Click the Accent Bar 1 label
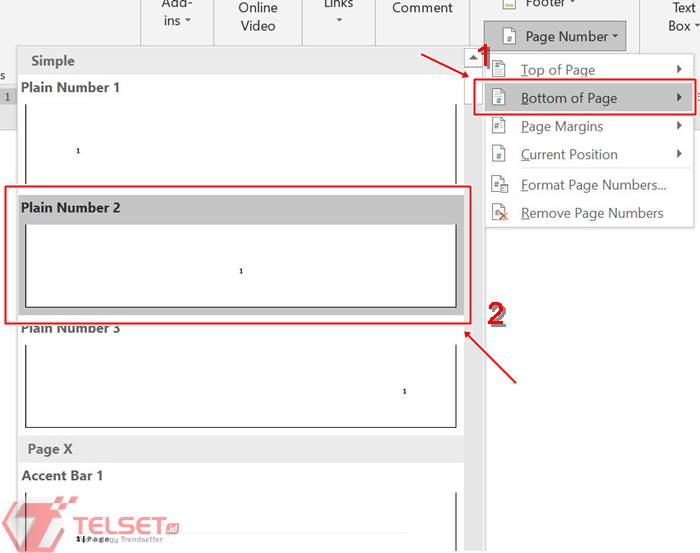Screen dimensions: 700x553 tap(62, 476)
